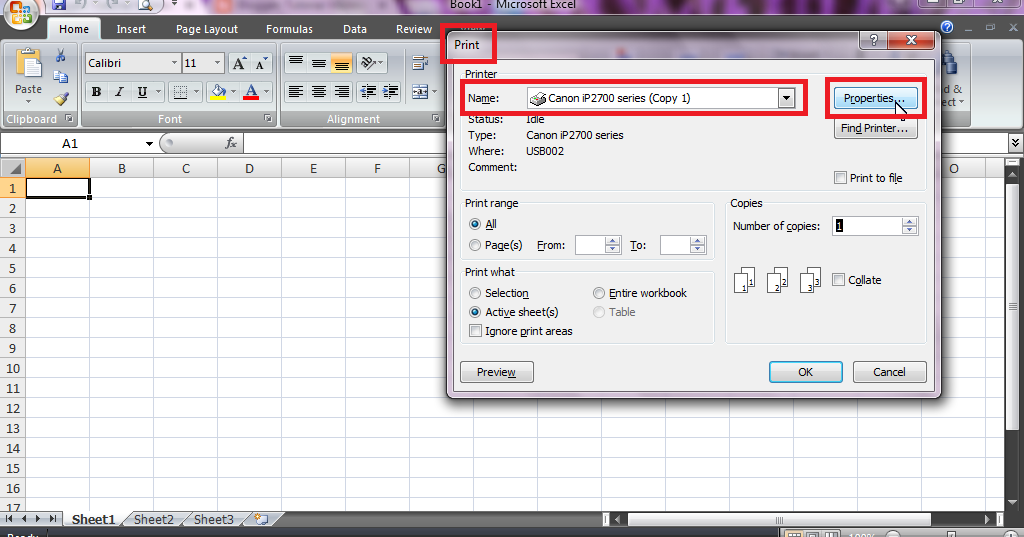
Task: Check Ignore print areas
Action: pos(475,331)
